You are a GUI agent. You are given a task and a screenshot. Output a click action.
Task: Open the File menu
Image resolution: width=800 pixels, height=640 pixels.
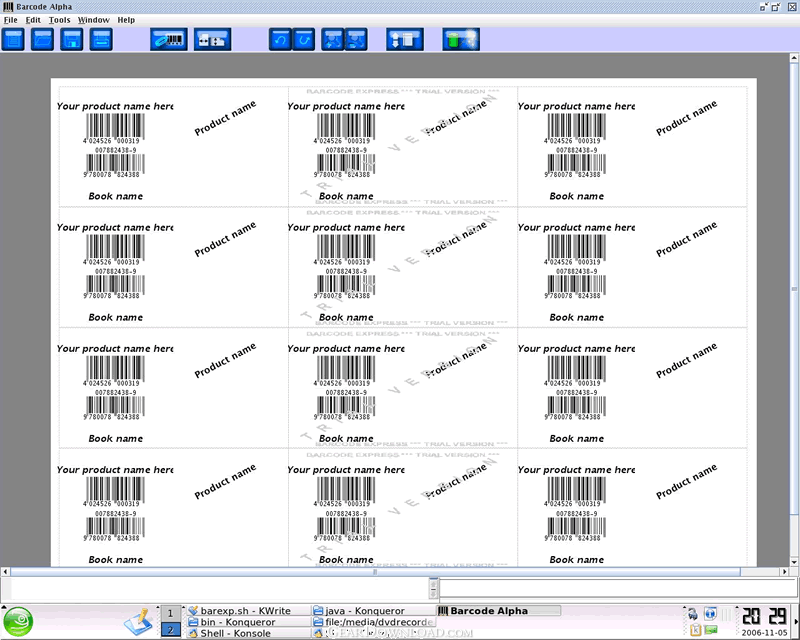coord(10,20)
